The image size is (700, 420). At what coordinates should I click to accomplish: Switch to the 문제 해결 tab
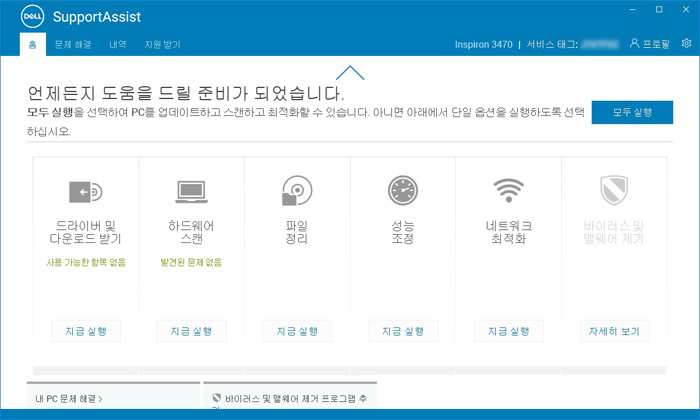click(x=73, y=45)
